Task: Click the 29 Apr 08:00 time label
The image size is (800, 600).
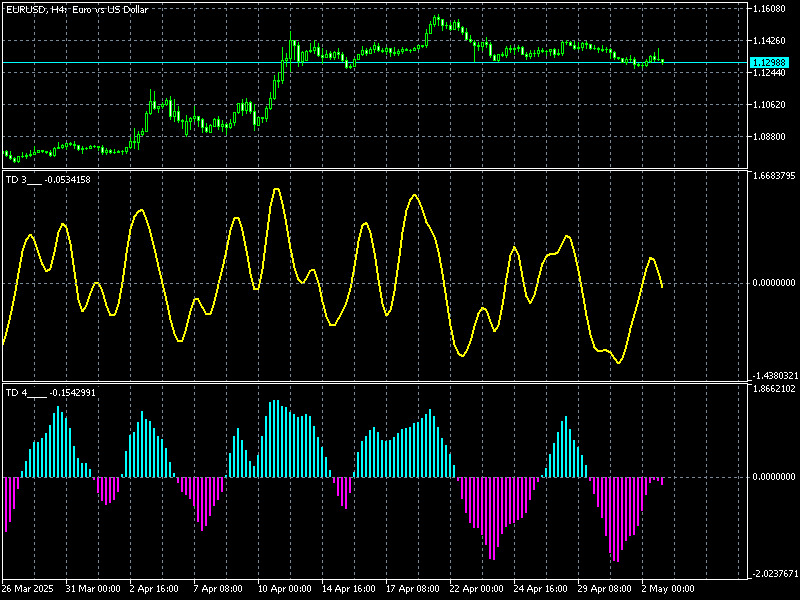Action: (605, 589)
